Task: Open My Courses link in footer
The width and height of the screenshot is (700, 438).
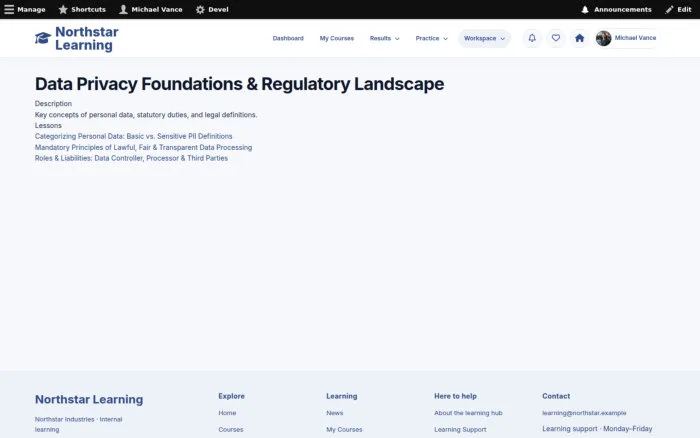Action: [x=344, y=430]
